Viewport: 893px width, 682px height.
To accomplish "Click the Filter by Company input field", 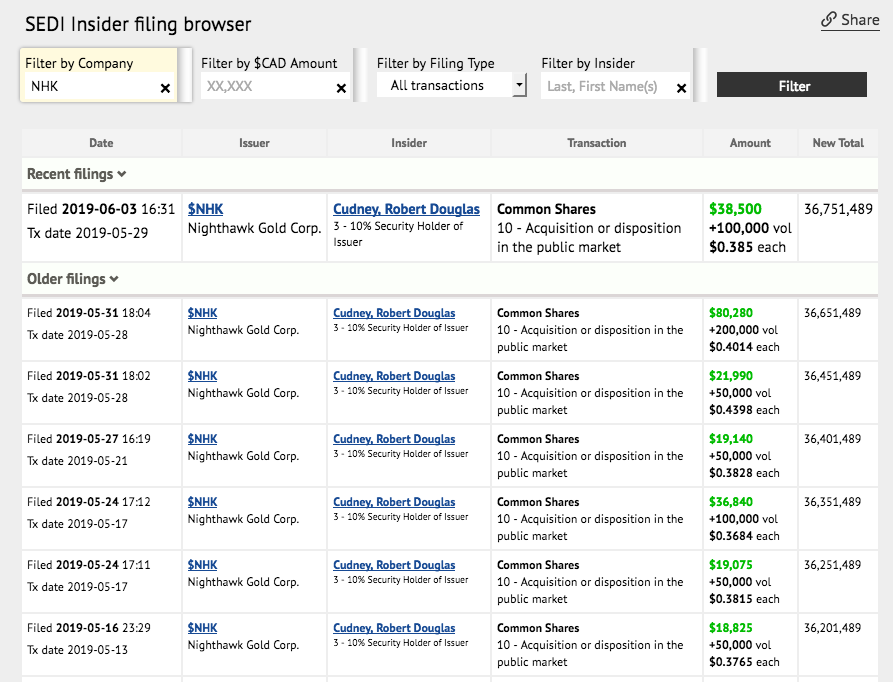I will [90, 87].
